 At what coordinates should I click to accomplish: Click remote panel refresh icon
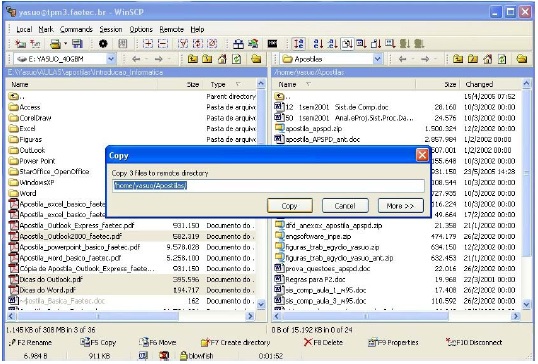[502, 59]
